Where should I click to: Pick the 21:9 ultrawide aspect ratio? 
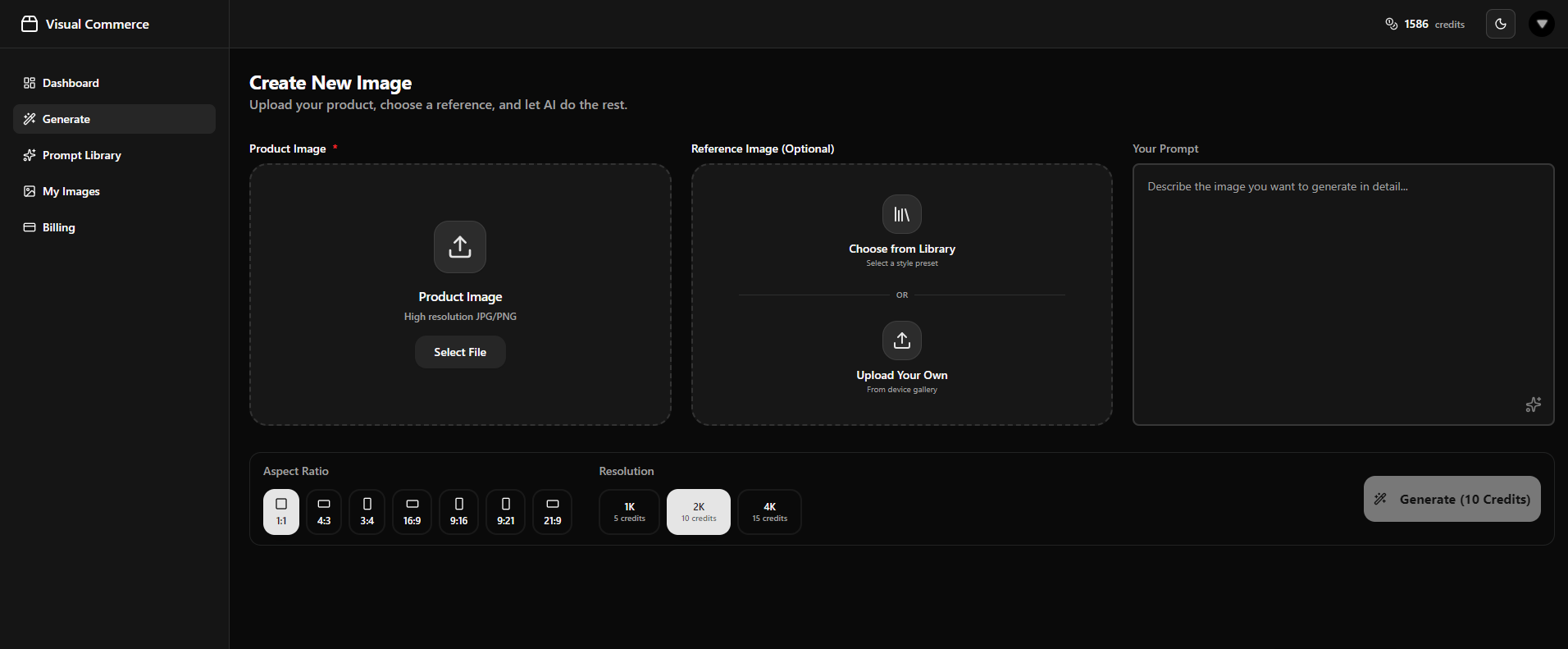click(x=553, y=512)
